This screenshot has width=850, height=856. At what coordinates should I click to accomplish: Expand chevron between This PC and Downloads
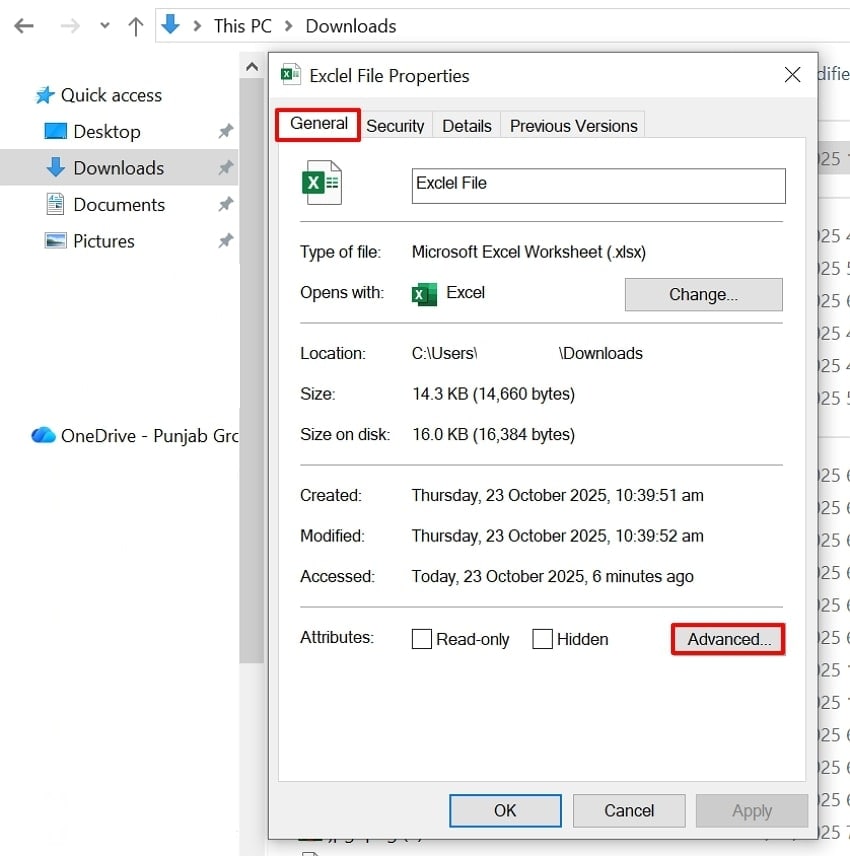[x=289, y=26]
